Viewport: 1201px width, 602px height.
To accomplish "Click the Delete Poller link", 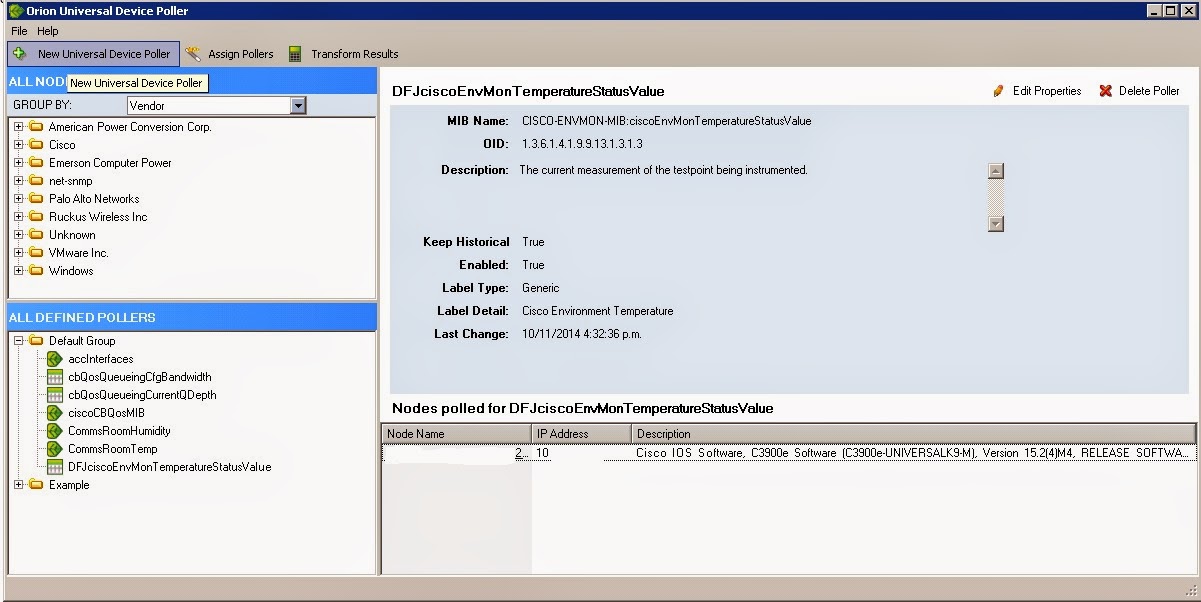I will (x=1149, y=91).
